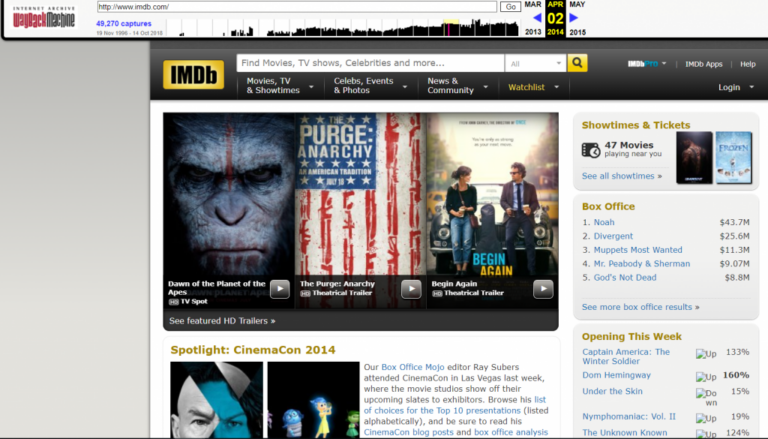The width and height of the screenshot is (768, 439).
Task: Open The Unknown Known link
Action: tap(624, 433)
